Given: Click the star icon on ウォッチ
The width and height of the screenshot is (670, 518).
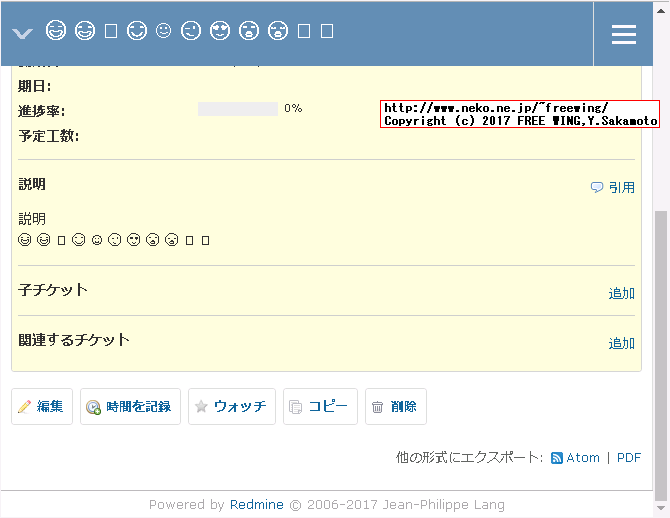Looking at the screenshot, I should click(x=201, y=406).
